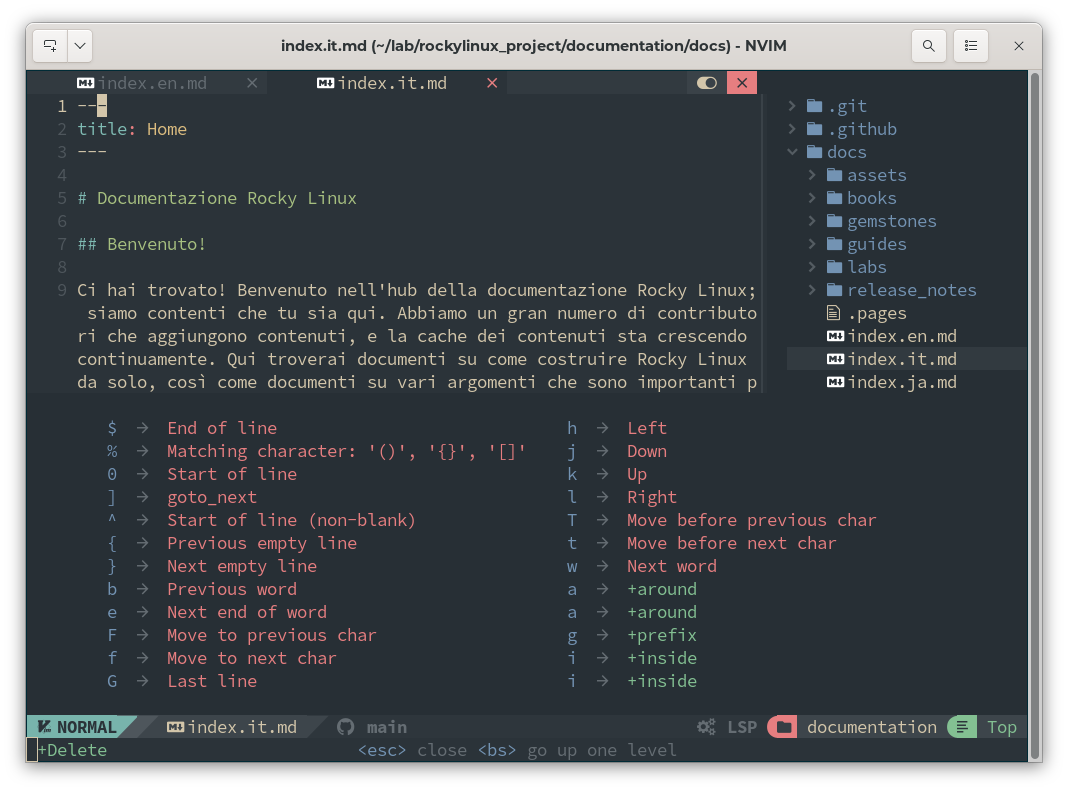Collapse the docs folder in the tree
This screenshot has width=1068, height=791.
793,152
